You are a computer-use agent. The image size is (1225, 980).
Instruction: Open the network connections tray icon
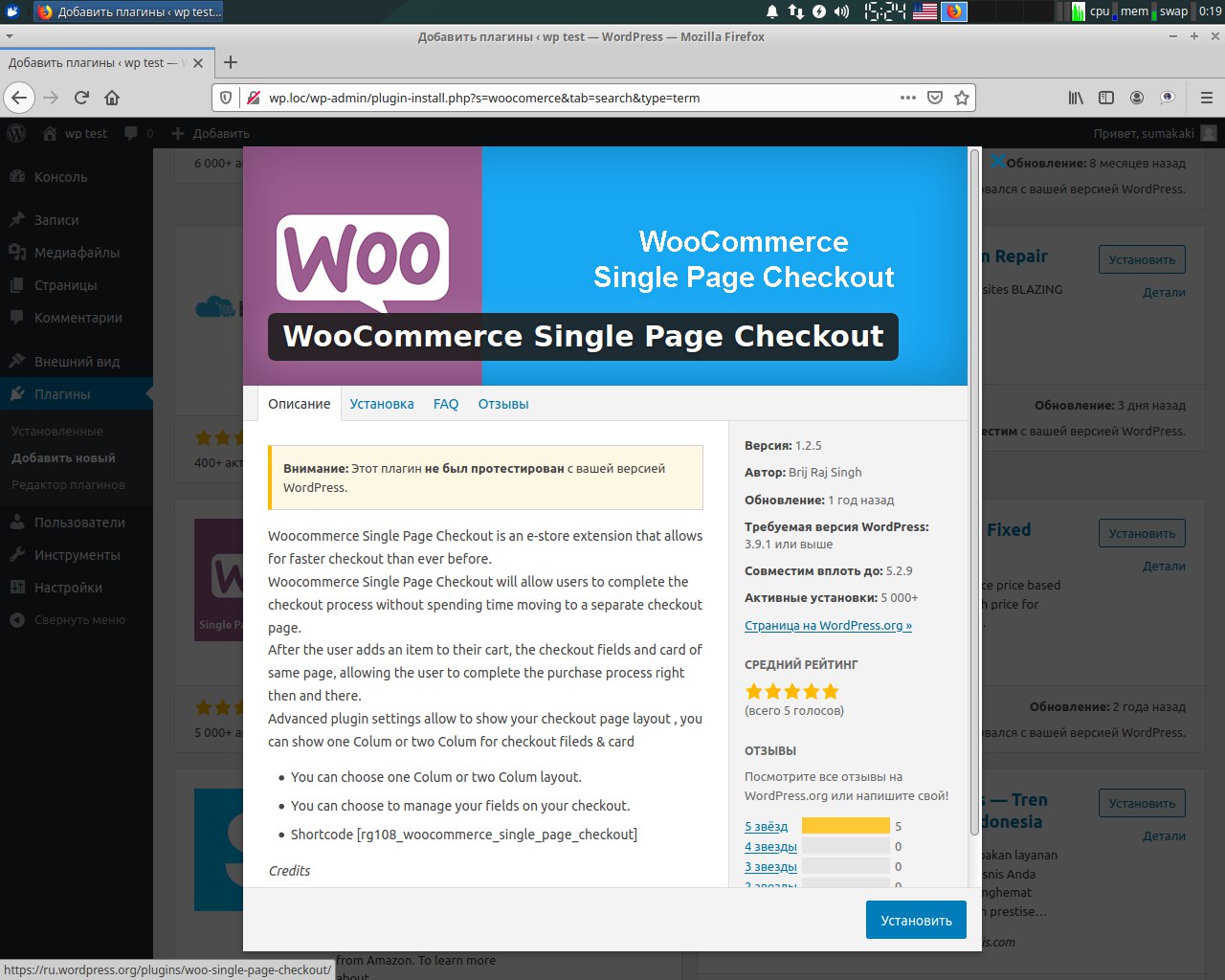[x=796, y=11]
